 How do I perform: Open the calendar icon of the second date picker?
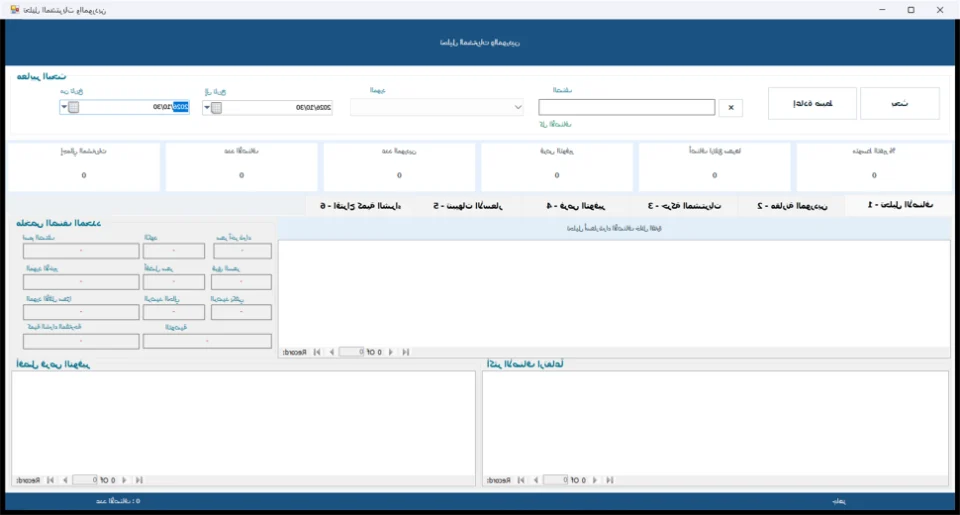tap(217, 108)
